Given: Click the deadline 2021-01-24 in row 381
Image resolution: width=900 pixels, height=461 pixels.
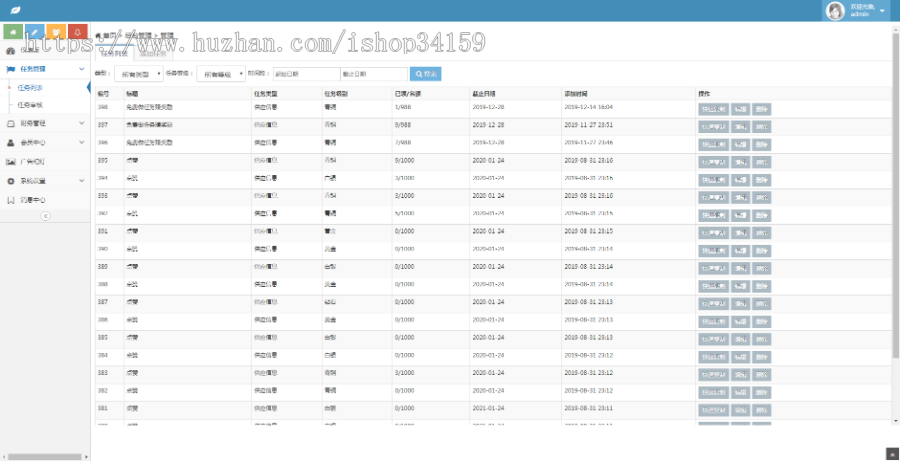Looking at the screenshot, I should tap(488, 408).
